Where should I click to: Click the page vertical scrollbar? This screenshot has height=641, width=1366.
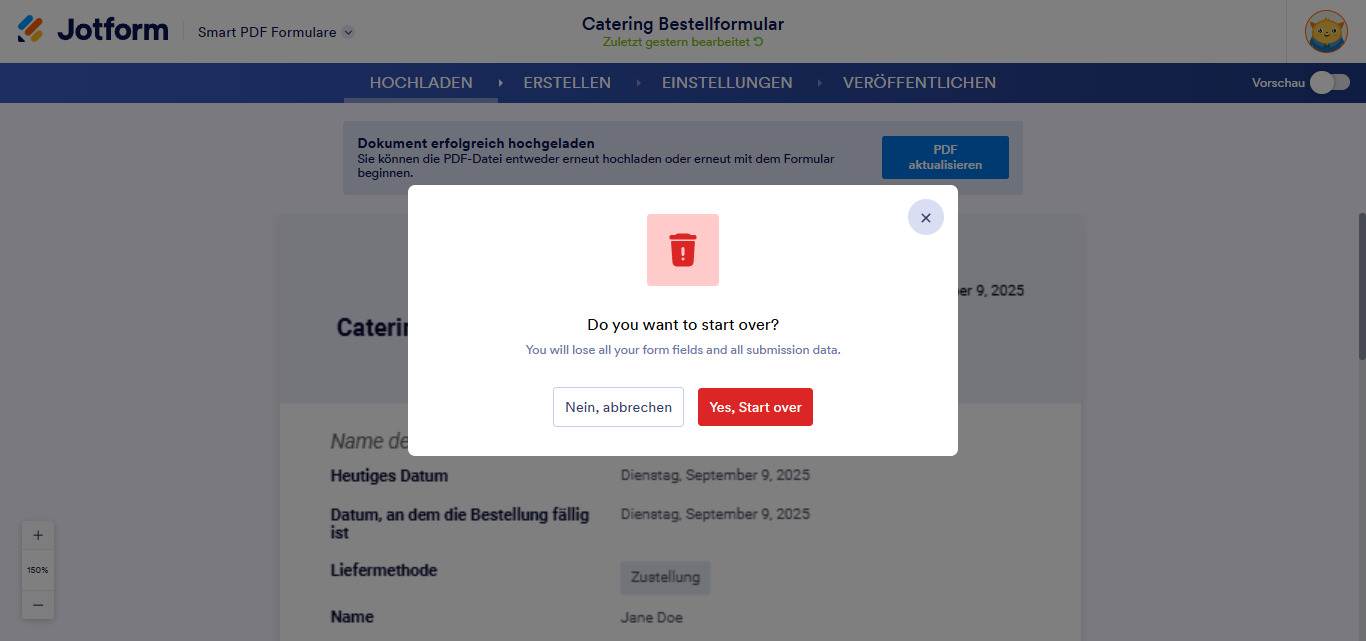pos(1361,286)
